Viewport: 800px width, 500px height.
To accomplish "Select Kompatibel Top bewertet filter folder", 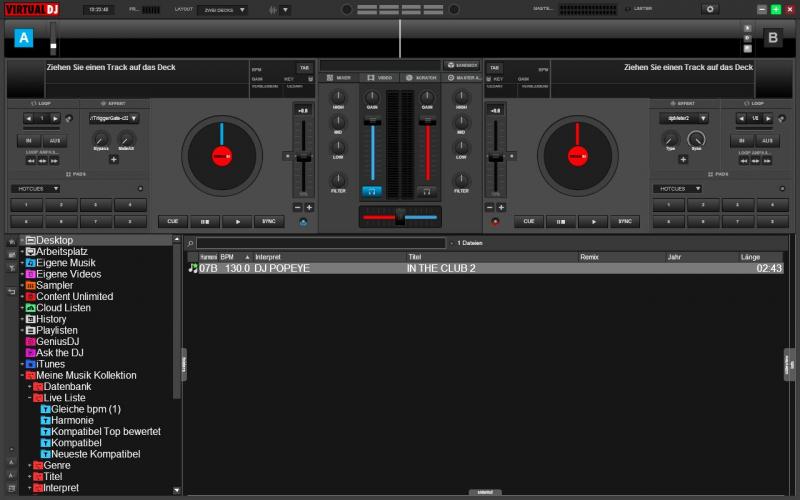I will (x=106, y=432).
